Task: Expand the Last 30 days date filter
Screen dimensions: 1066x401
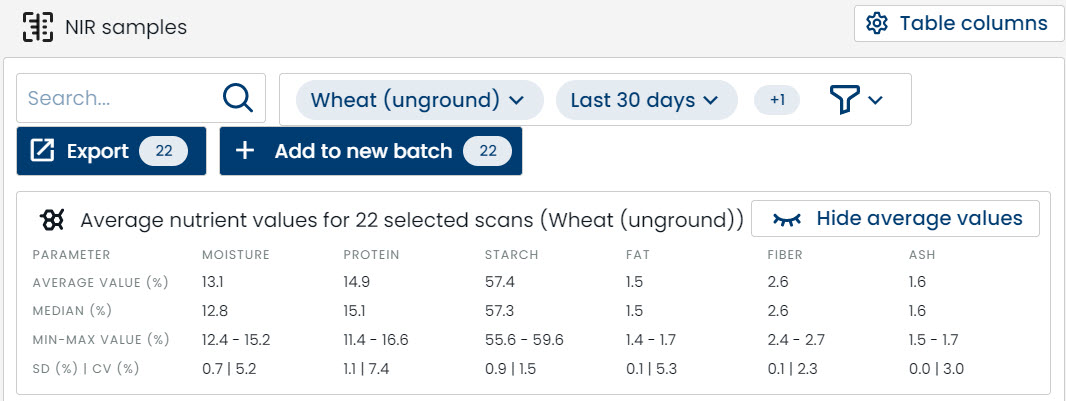Action: tap(645, 100)
